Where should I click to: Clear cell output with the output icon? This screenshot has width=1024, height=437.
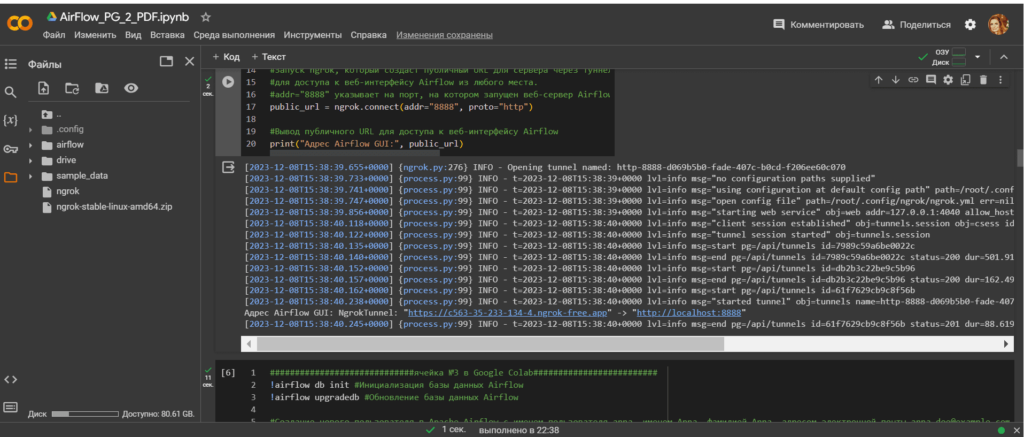(x=228, y=168)
